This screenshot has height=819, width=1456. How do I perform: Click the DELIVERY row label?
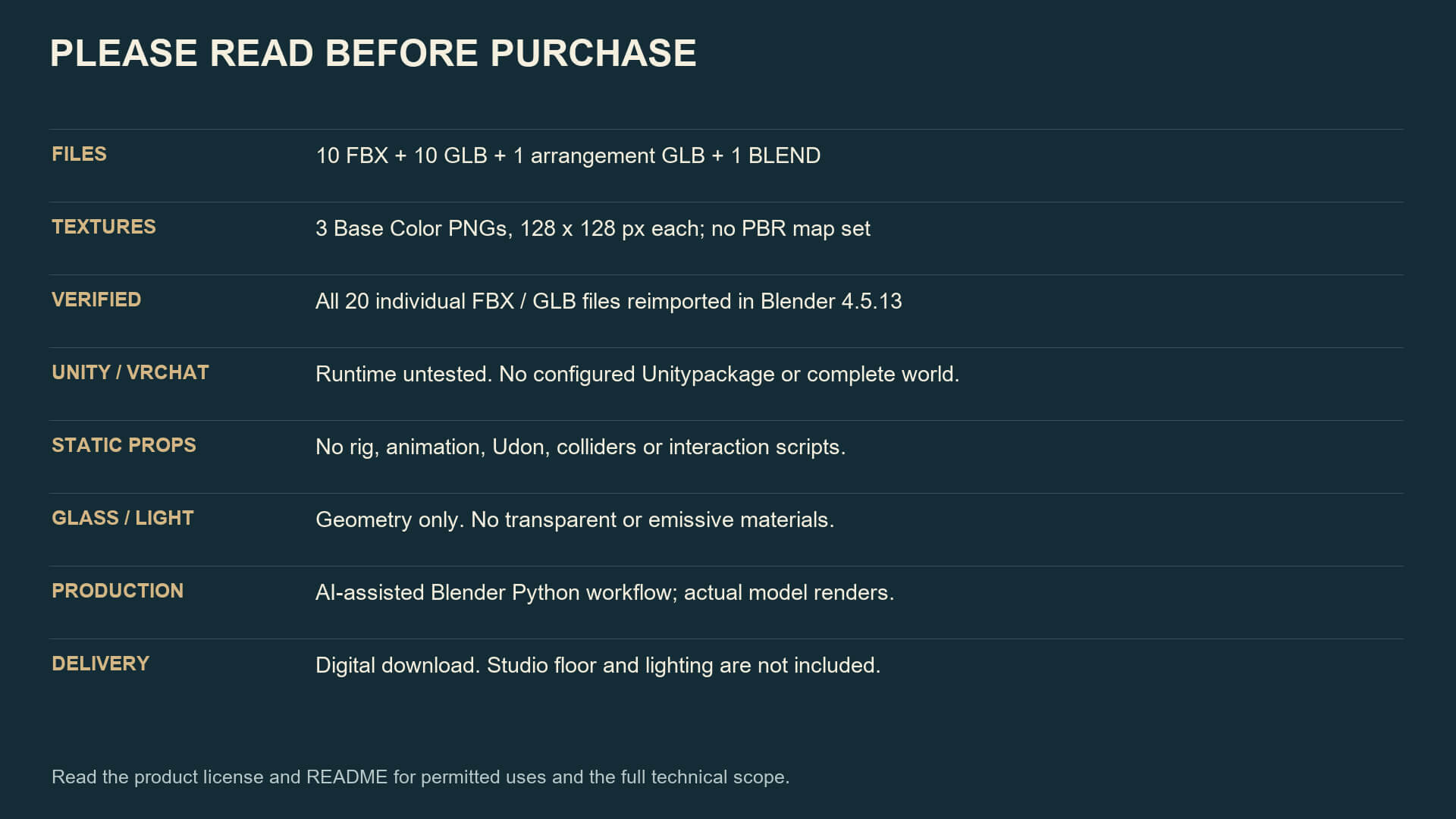click(100, 664)
